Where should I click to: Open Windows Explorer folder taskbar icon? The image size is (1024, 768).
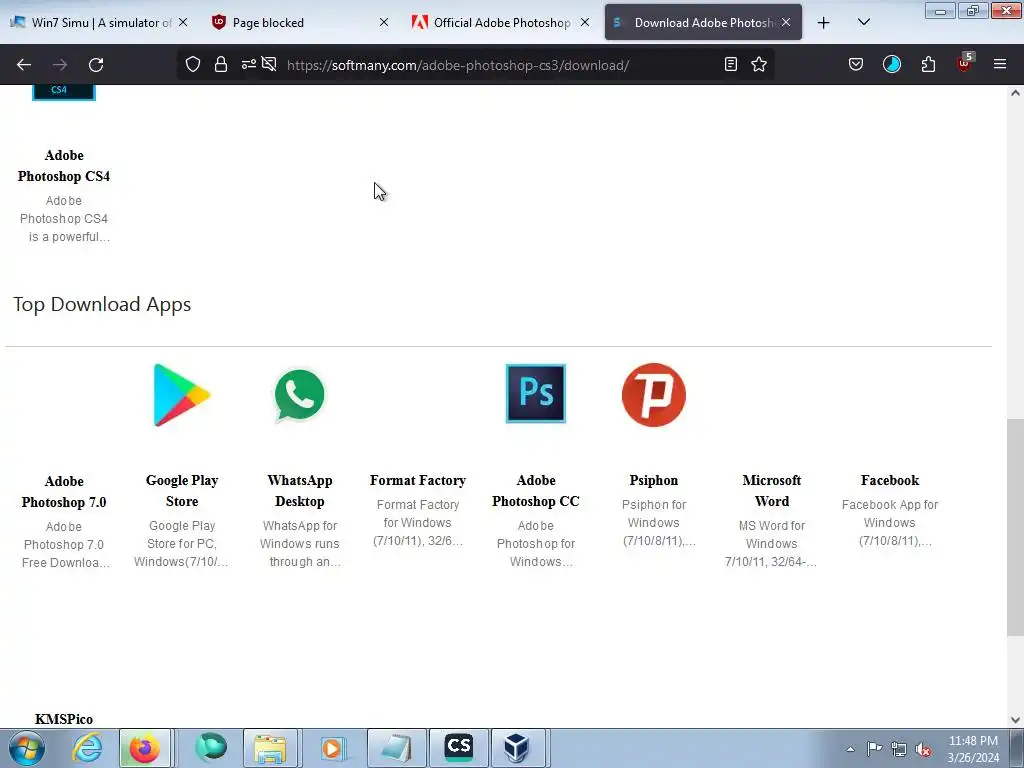(x=270, y=748)
